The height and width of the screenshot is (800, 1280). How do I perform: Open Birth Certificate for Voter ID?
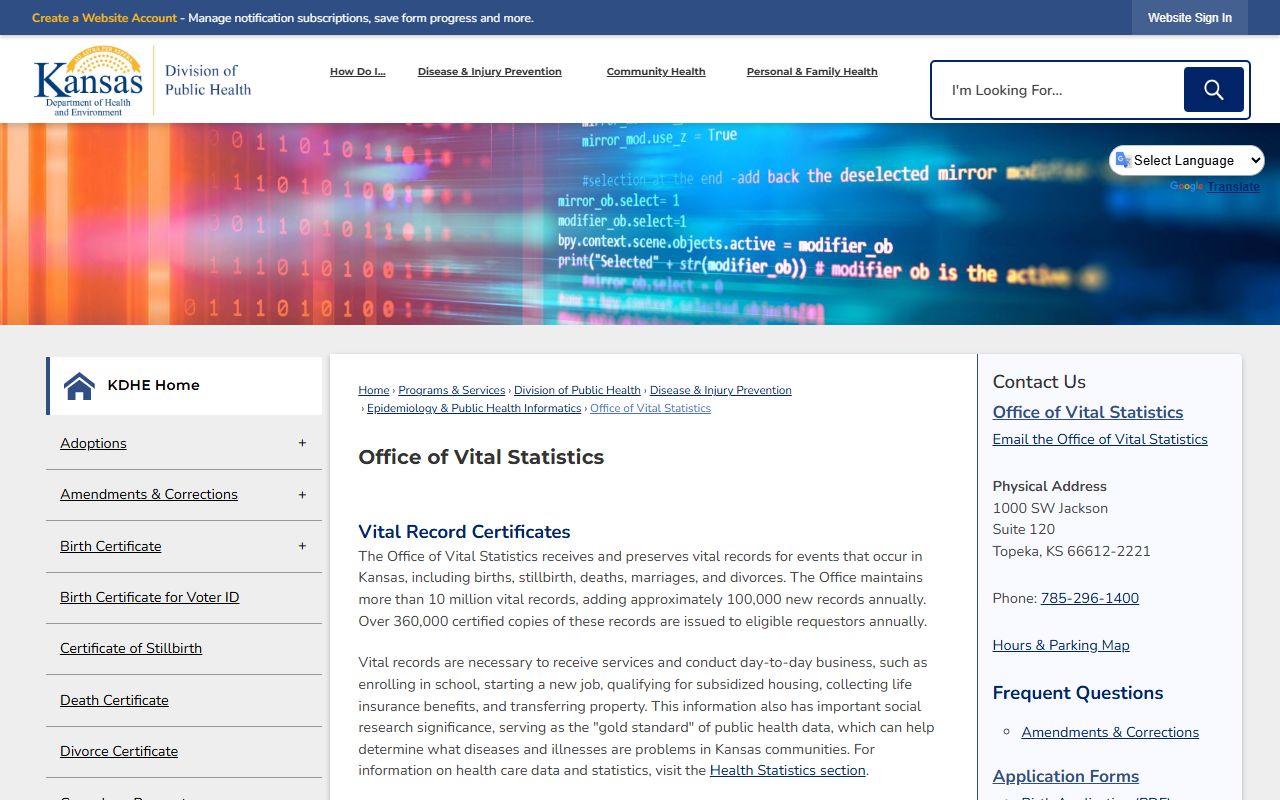[149, 597]
